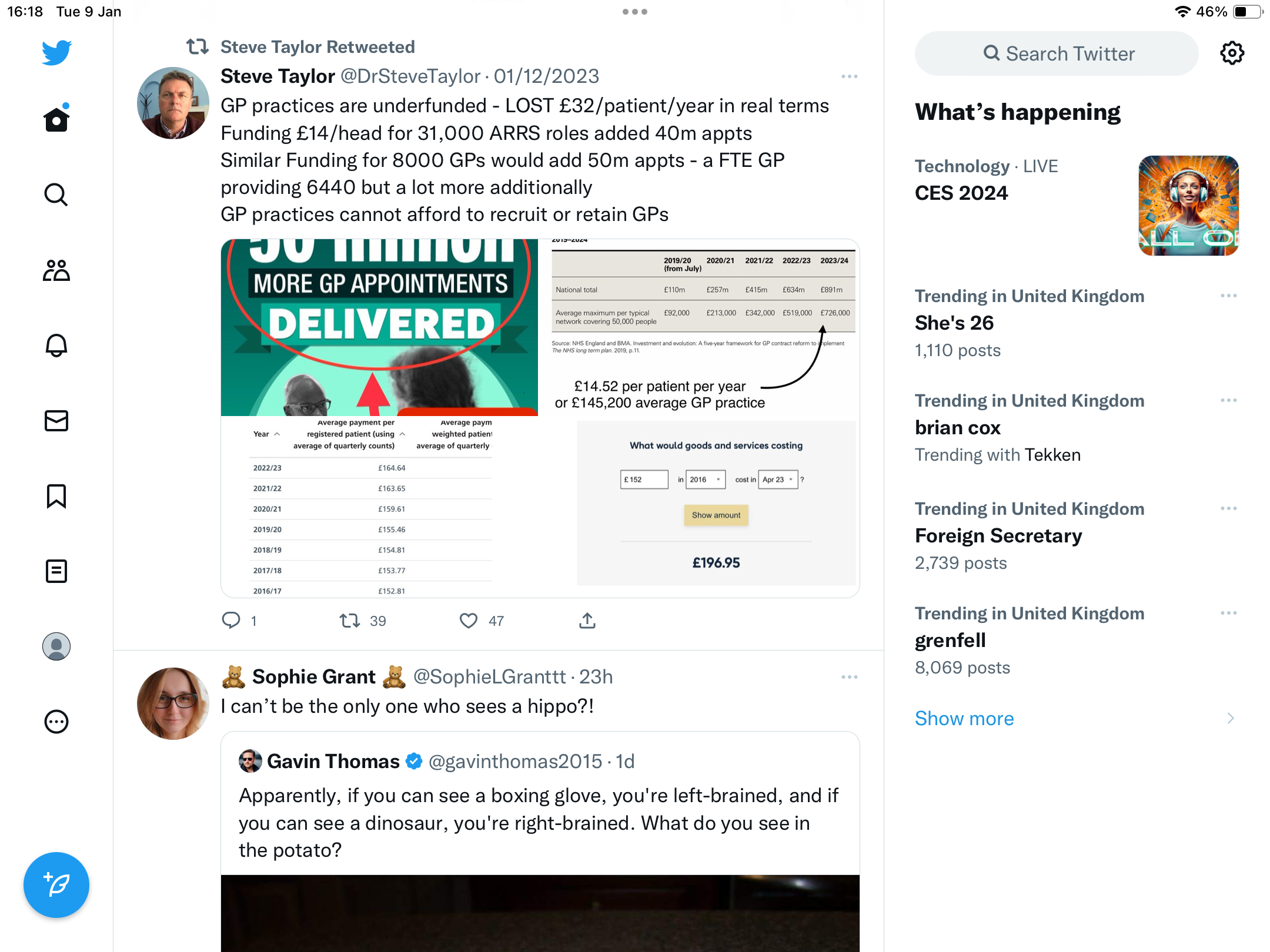
Task: Open the More menu circle icon
Action: 56,722
